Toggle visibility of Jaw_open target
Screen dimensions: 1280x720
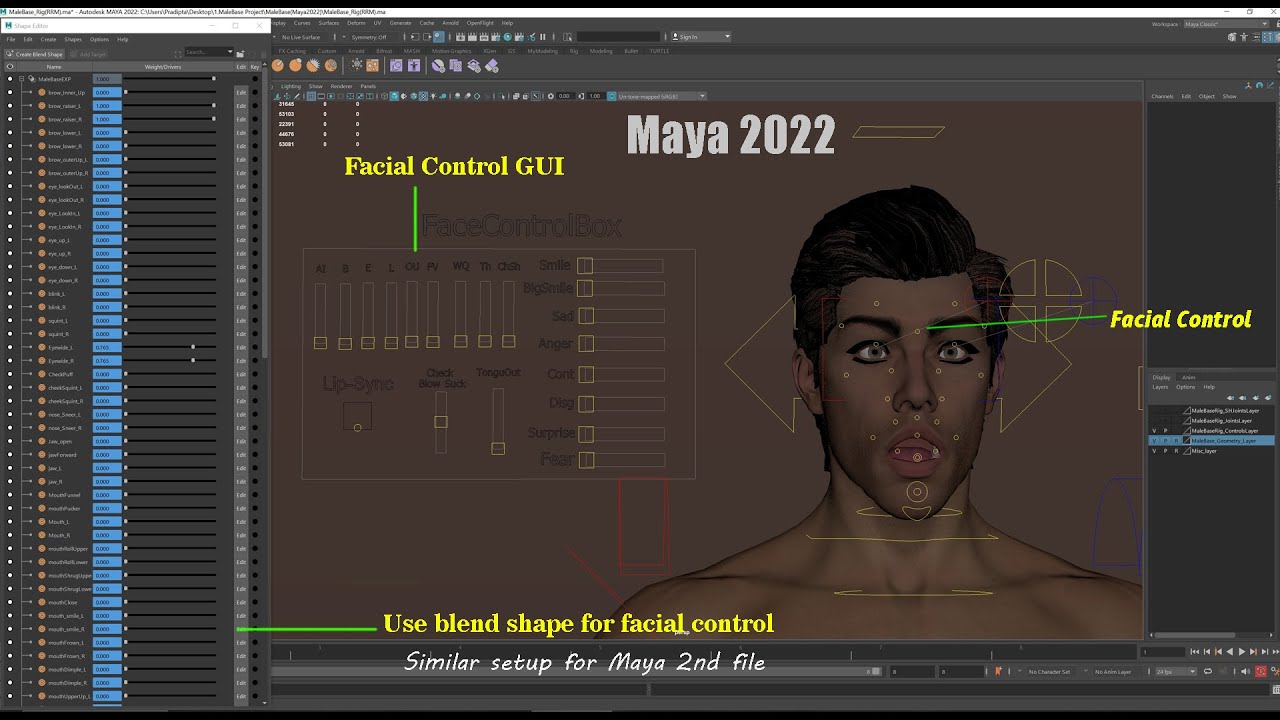[x=10, y=441]
